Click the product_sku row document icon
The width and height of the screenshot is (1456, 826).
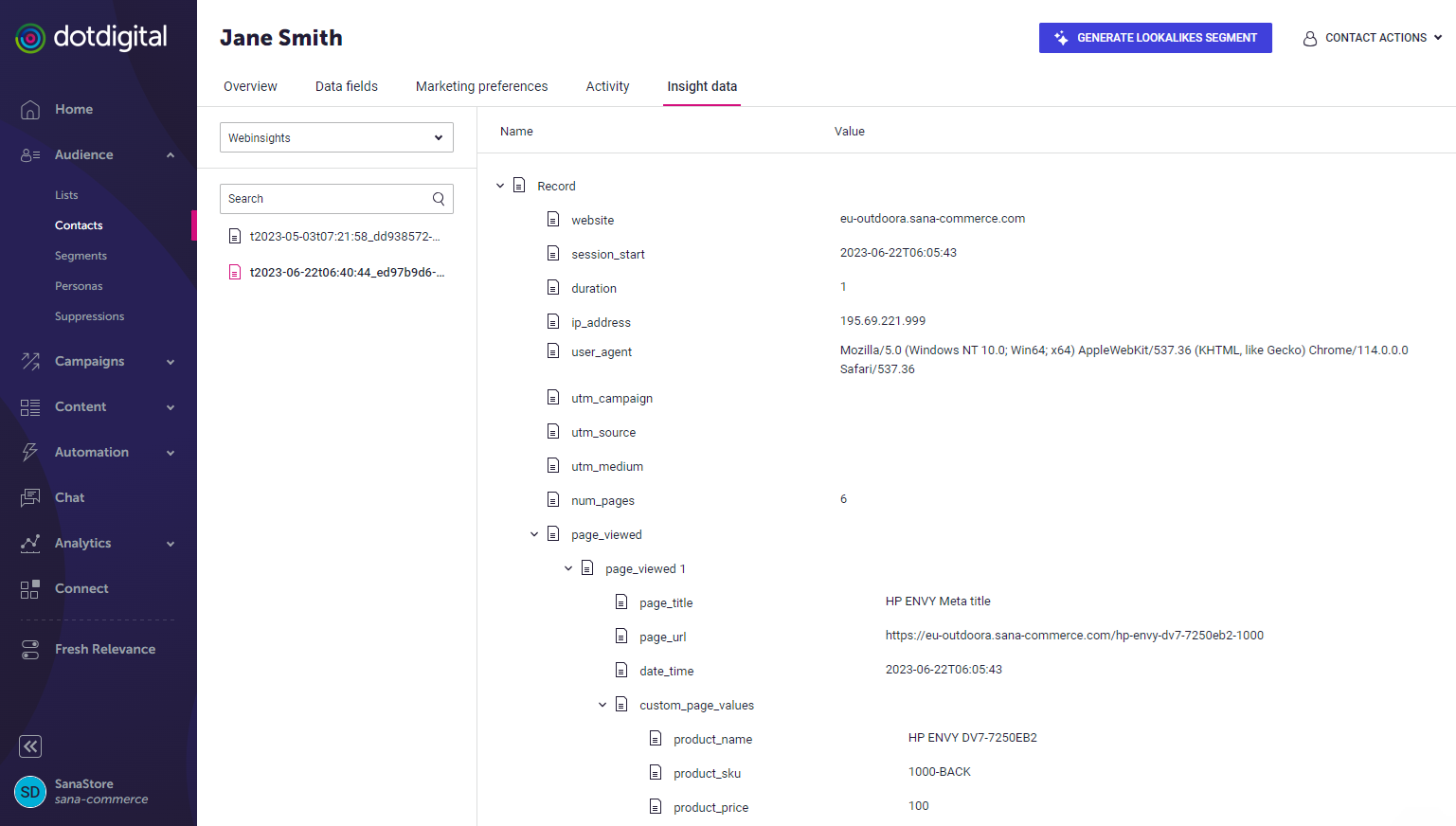point(656,773)
